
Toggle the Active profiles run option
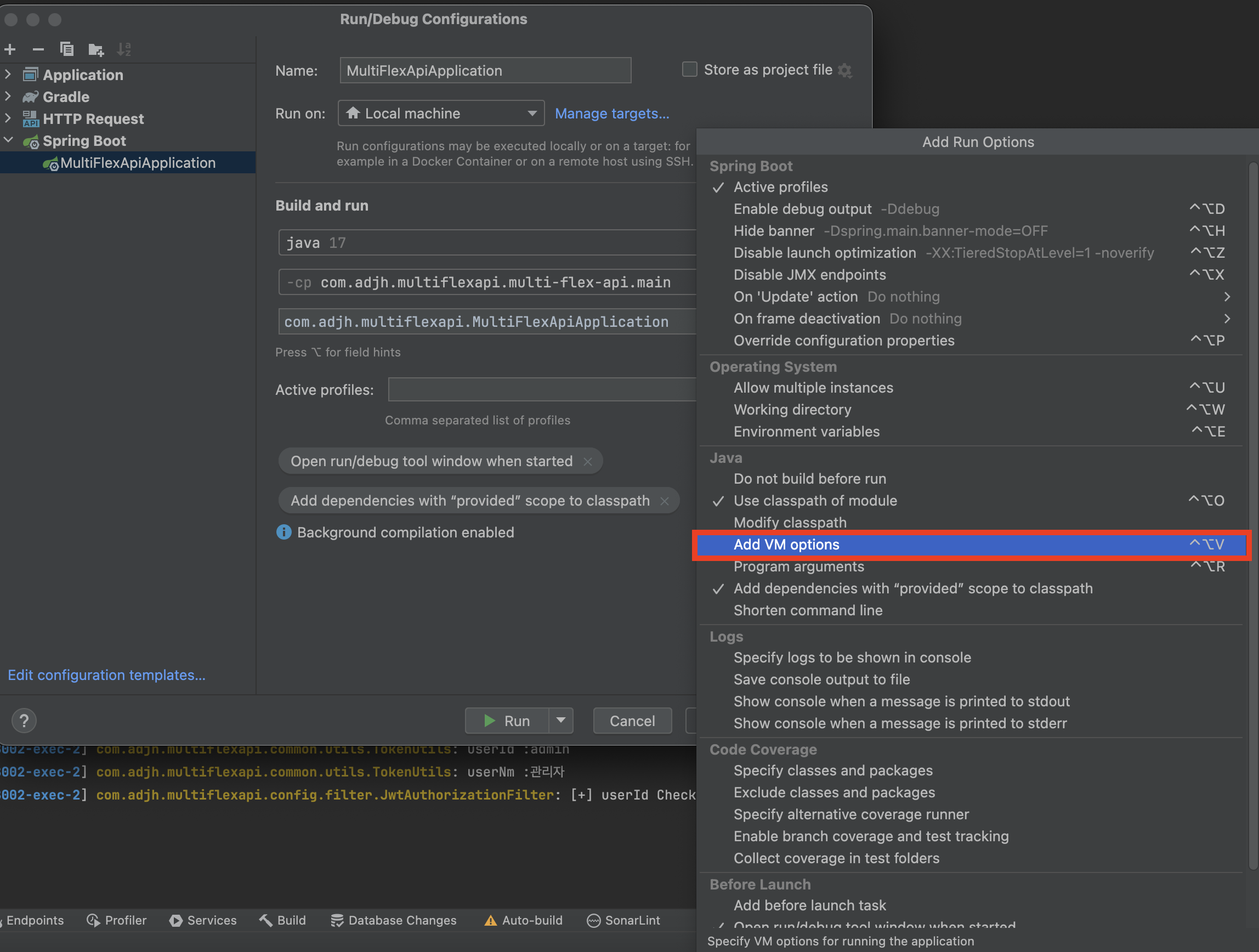pyautogui.click(x=780, y=188)
